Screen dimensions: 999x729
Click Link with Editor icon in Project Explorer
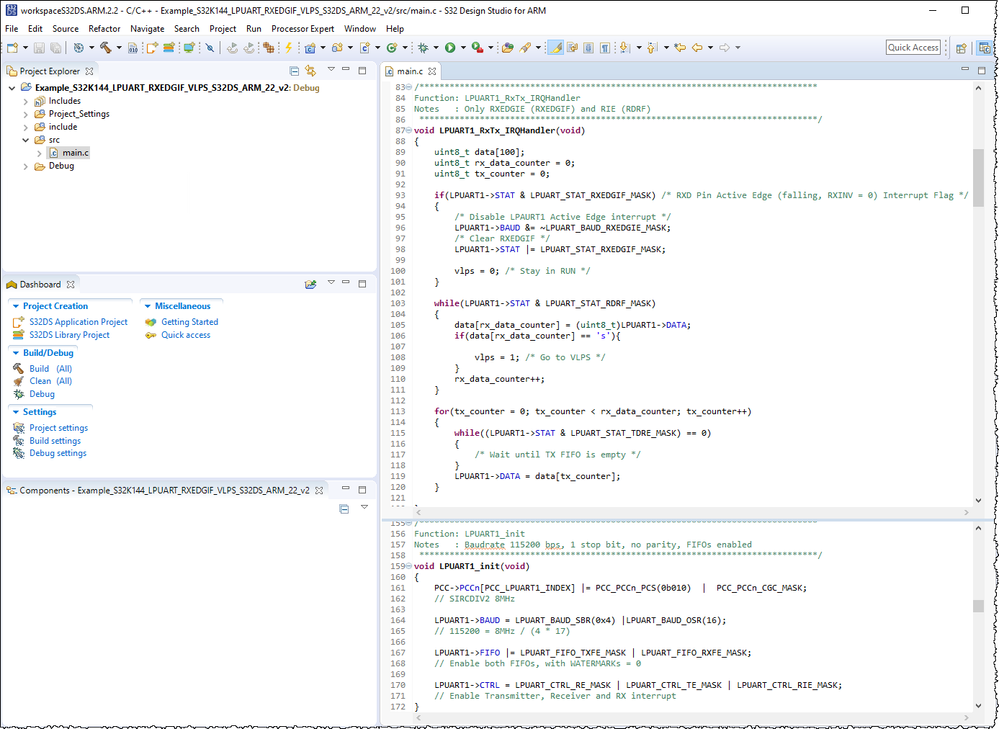(x=310, y=71)
